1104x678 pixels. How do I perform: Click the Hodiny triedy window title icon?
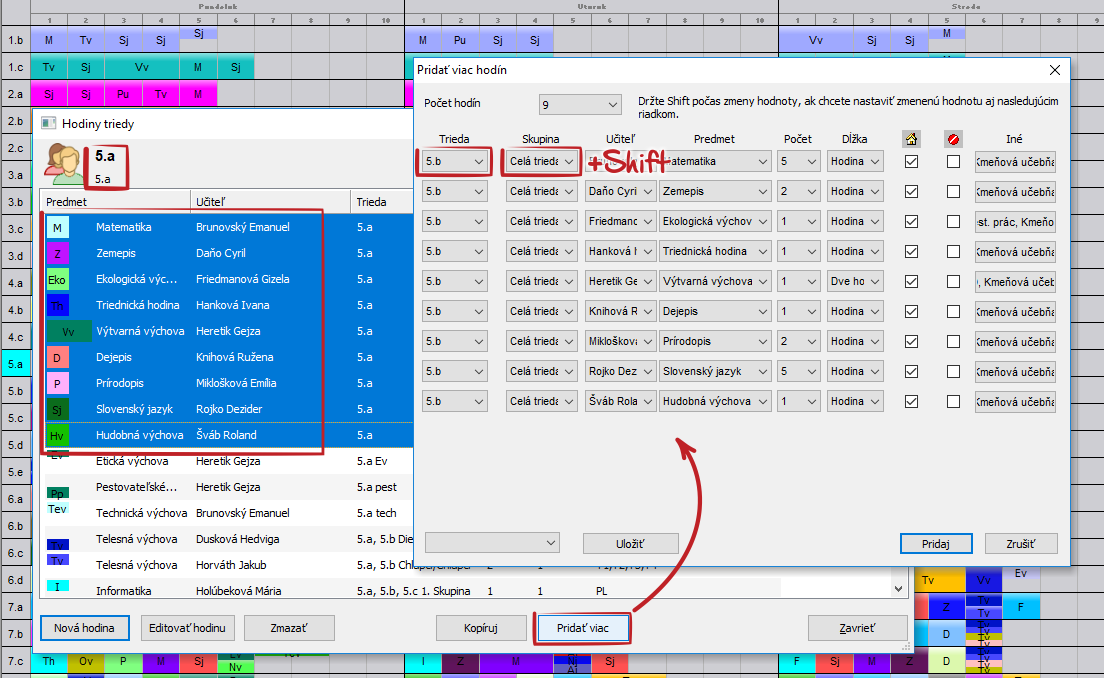pos(48,124)
